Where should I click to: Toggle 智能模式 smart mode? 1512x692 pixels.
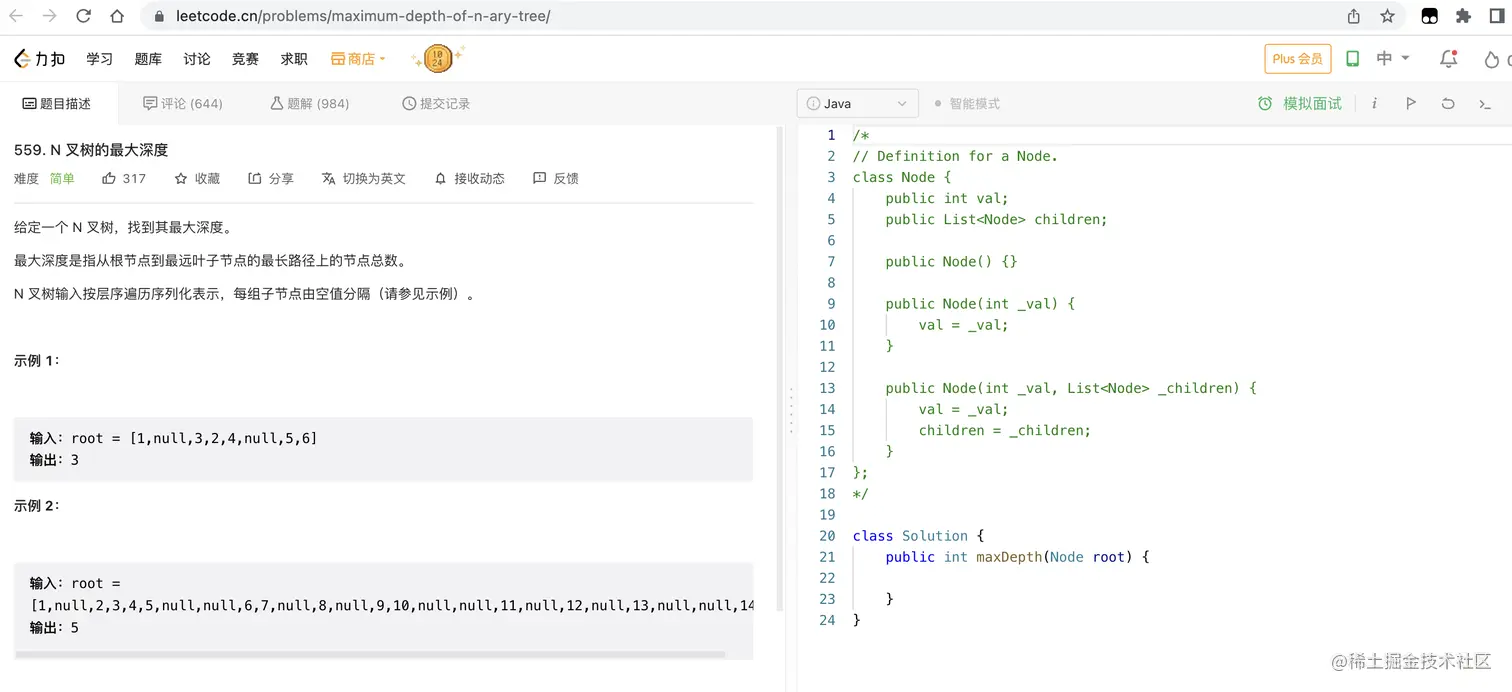click(966, 104)
